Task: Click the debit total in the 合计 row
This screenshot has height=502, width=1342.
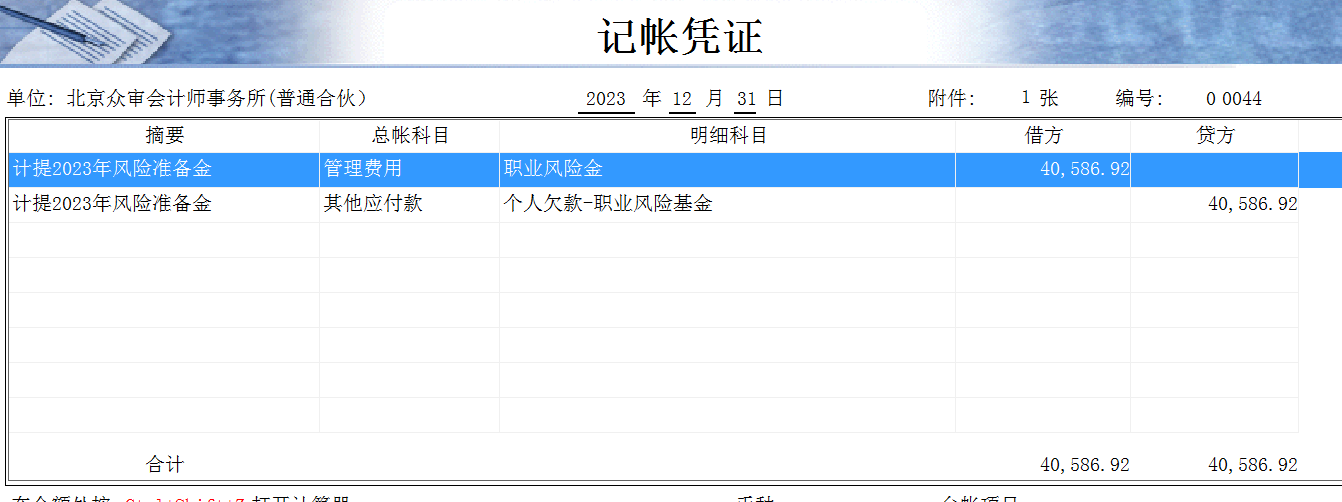Action: pos(1084,465)
